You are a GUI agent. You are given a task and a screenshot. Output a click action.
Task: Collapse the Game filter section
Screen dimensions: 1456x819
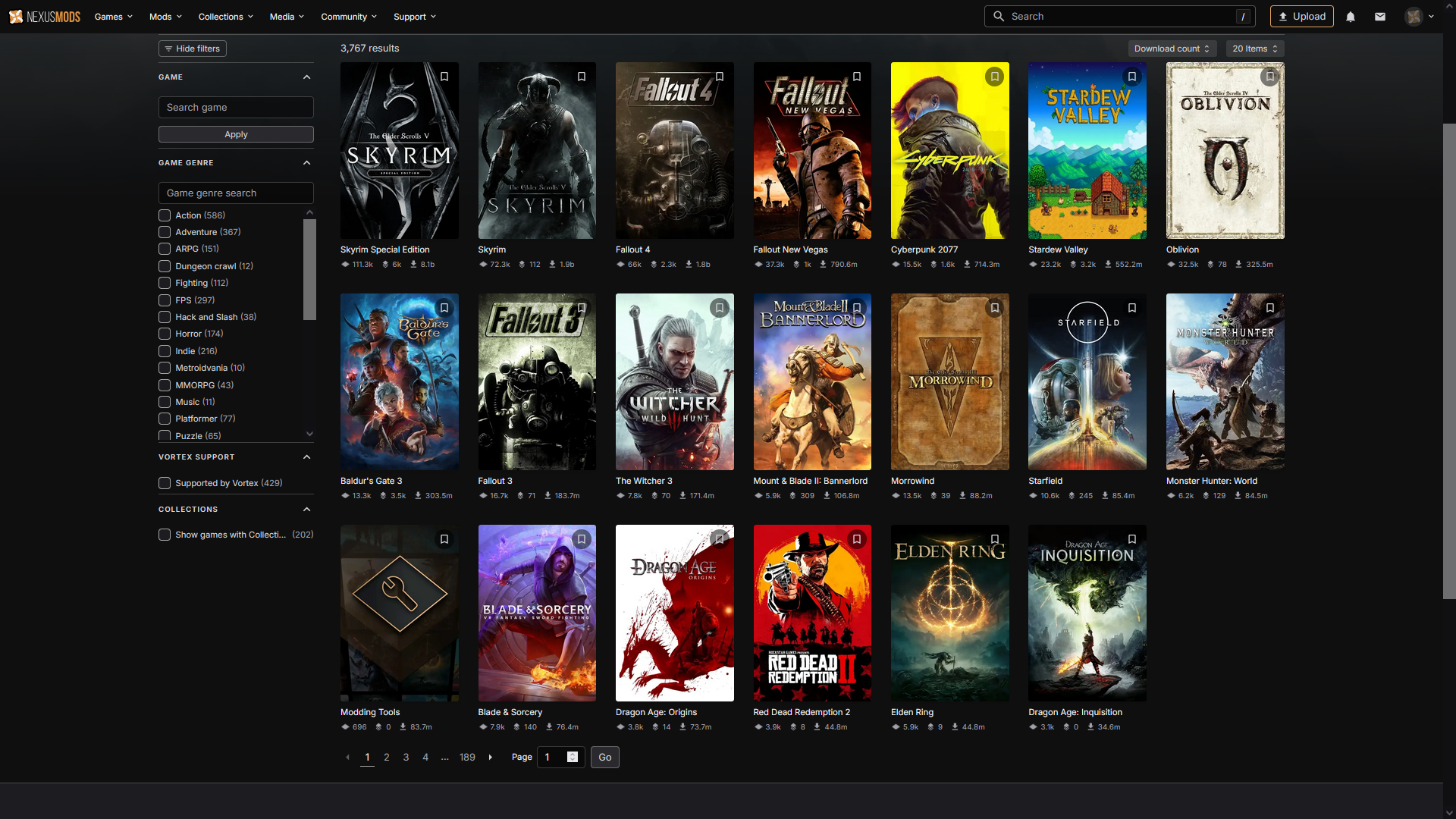tap(306, 77)
